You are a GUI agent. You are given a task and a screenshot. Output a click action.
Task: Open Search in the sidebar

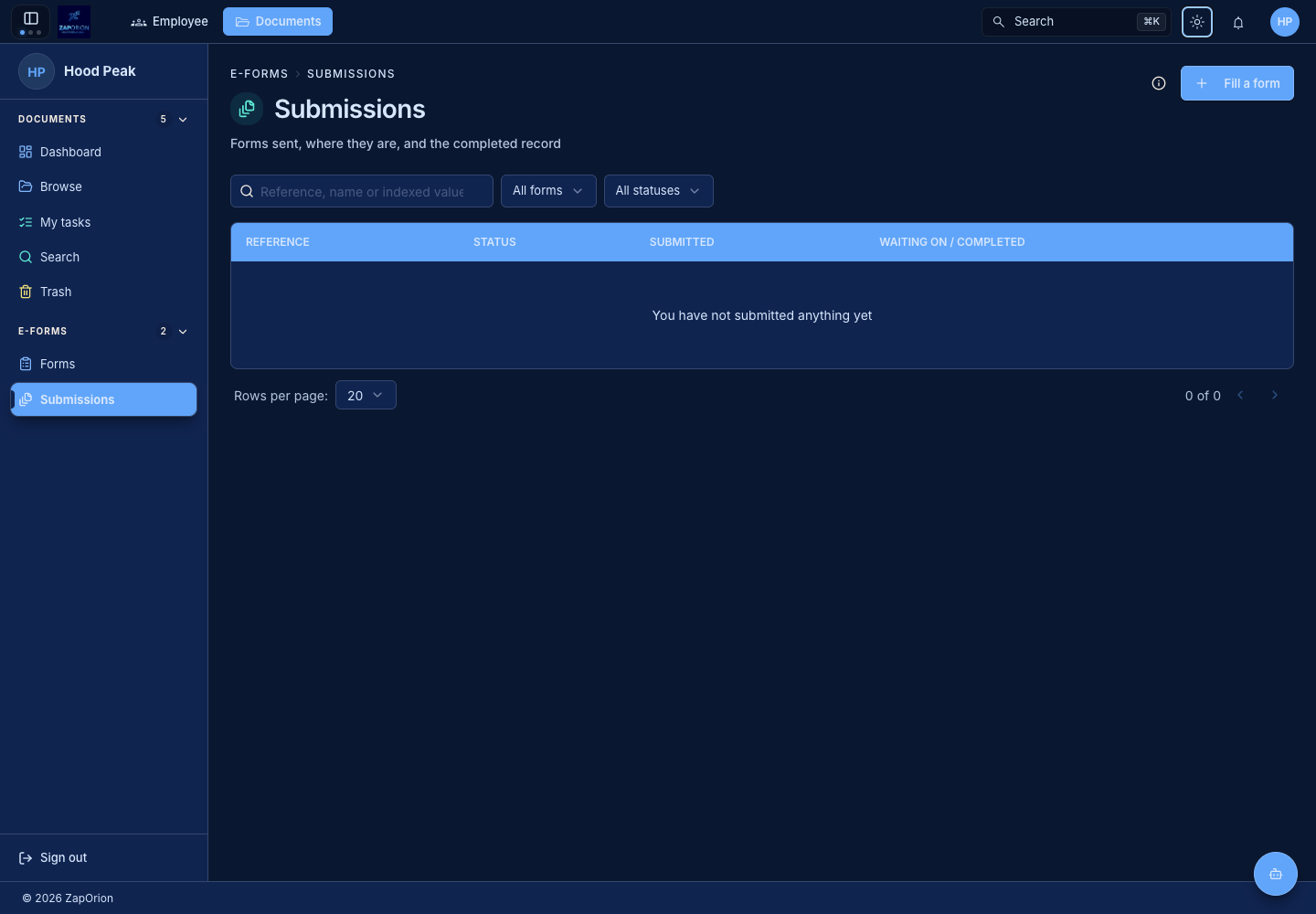coord(103,257)
